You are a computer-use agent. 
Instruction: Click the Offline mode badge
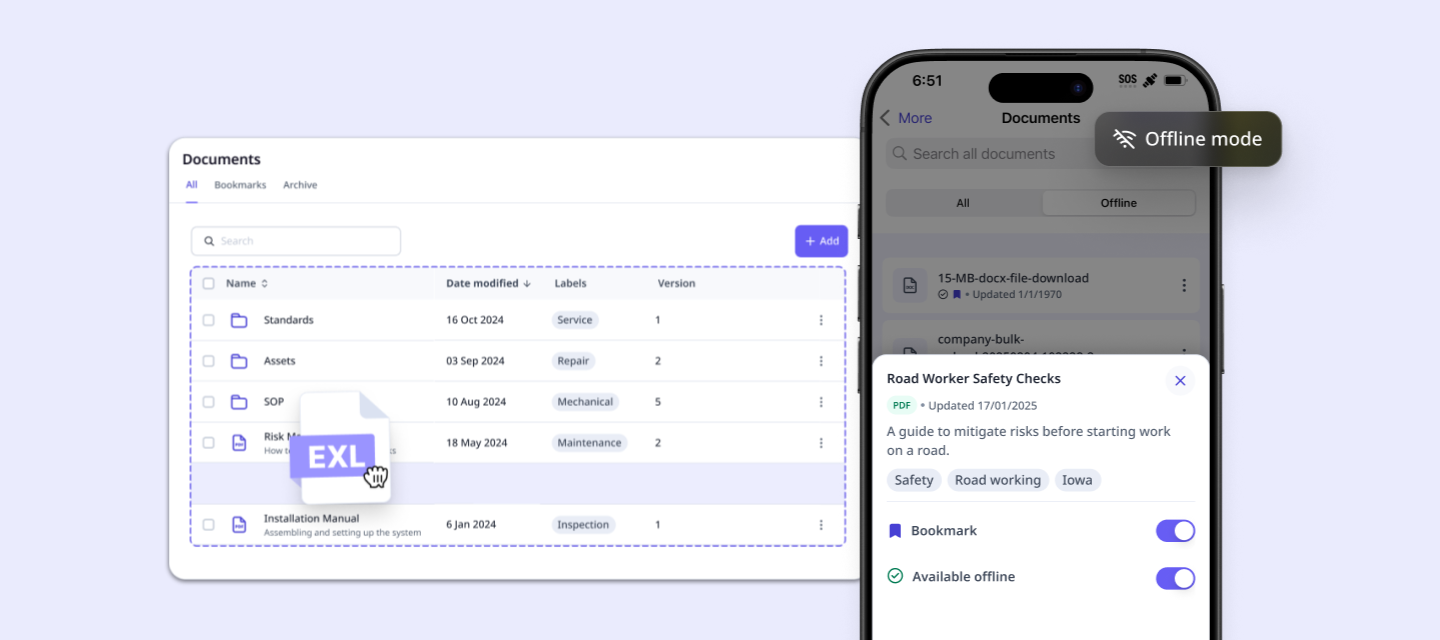tap(1188, 139)
